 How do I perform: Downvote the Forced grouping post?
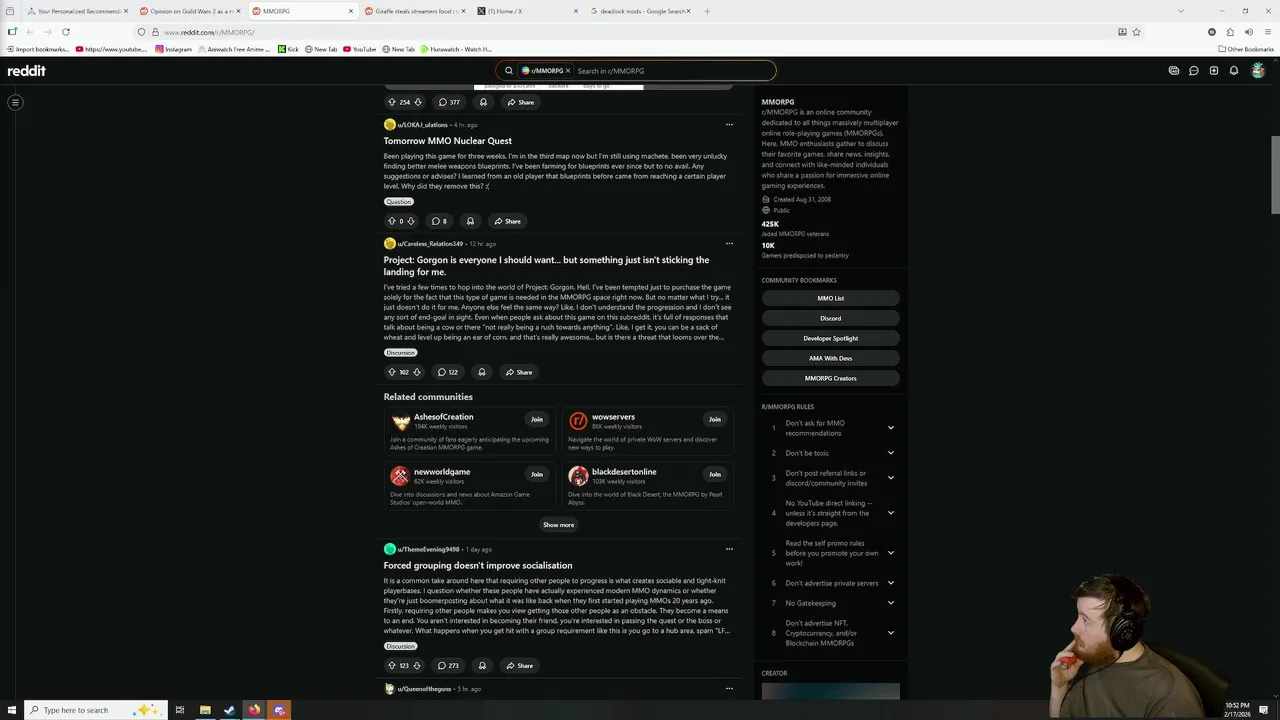point(416,665)
